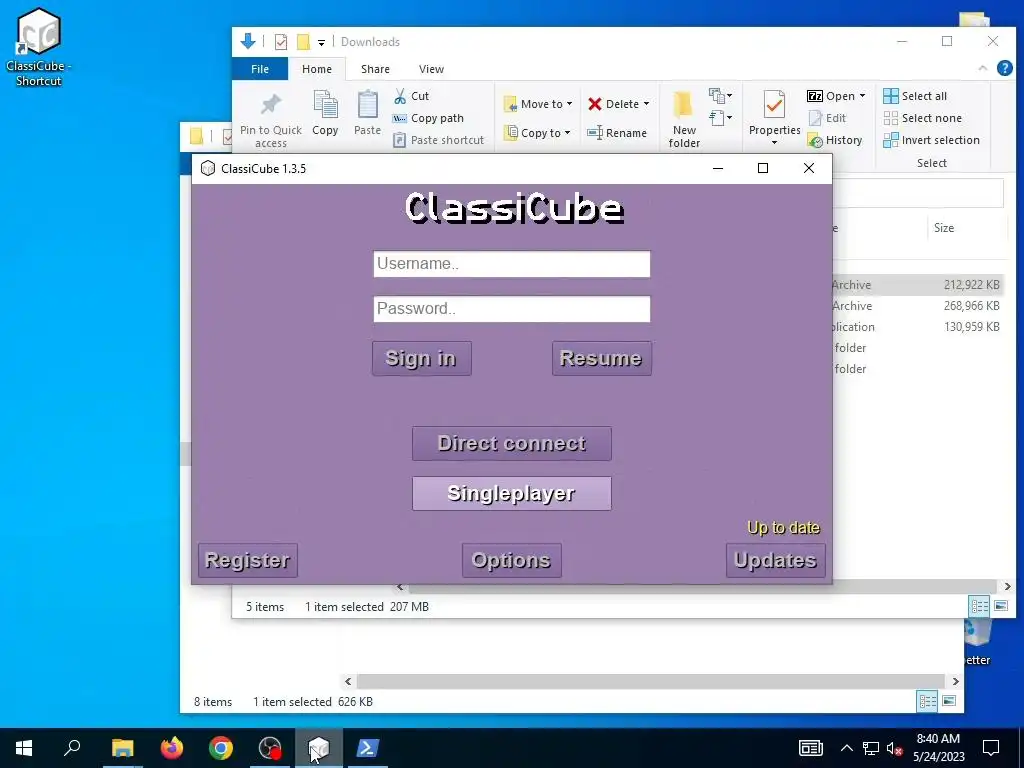Select the 212,922 KB archive row

tap(918, 285)
